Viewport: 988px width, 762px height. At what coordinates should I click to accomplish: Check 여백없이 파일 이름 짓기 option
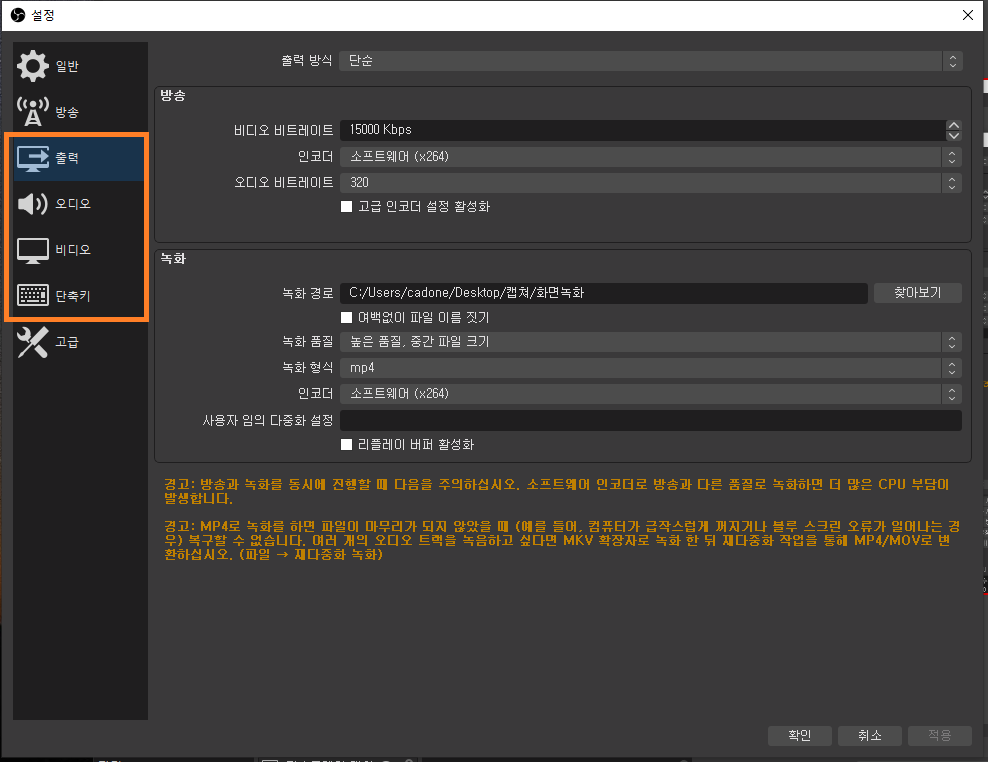[347, 318]
